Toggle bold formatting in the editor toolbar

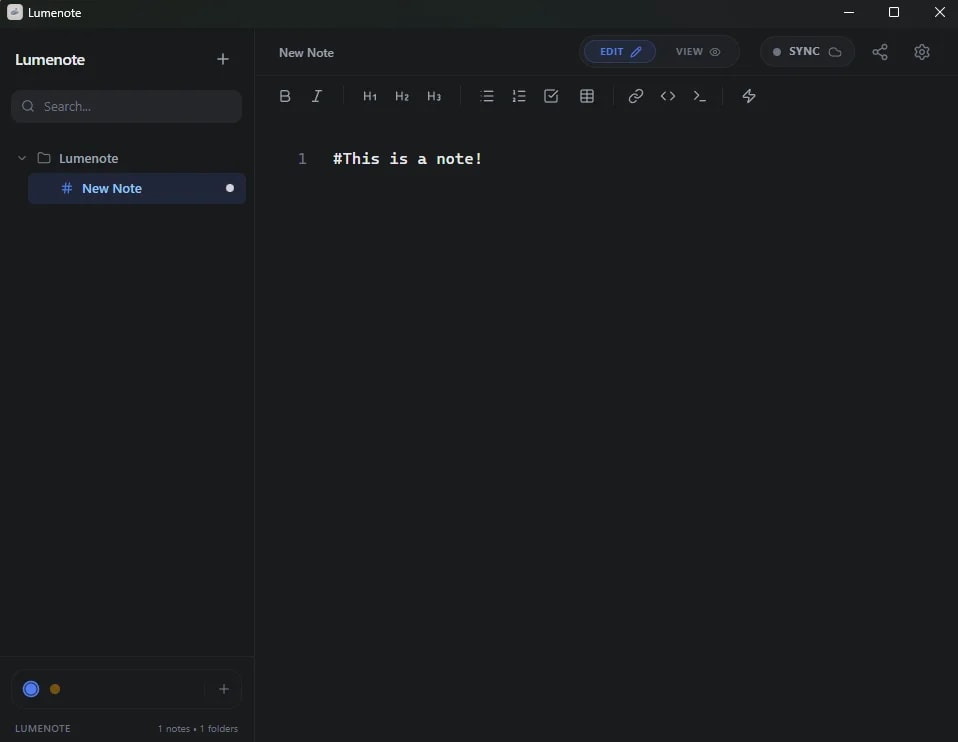(x=285, y=95)
